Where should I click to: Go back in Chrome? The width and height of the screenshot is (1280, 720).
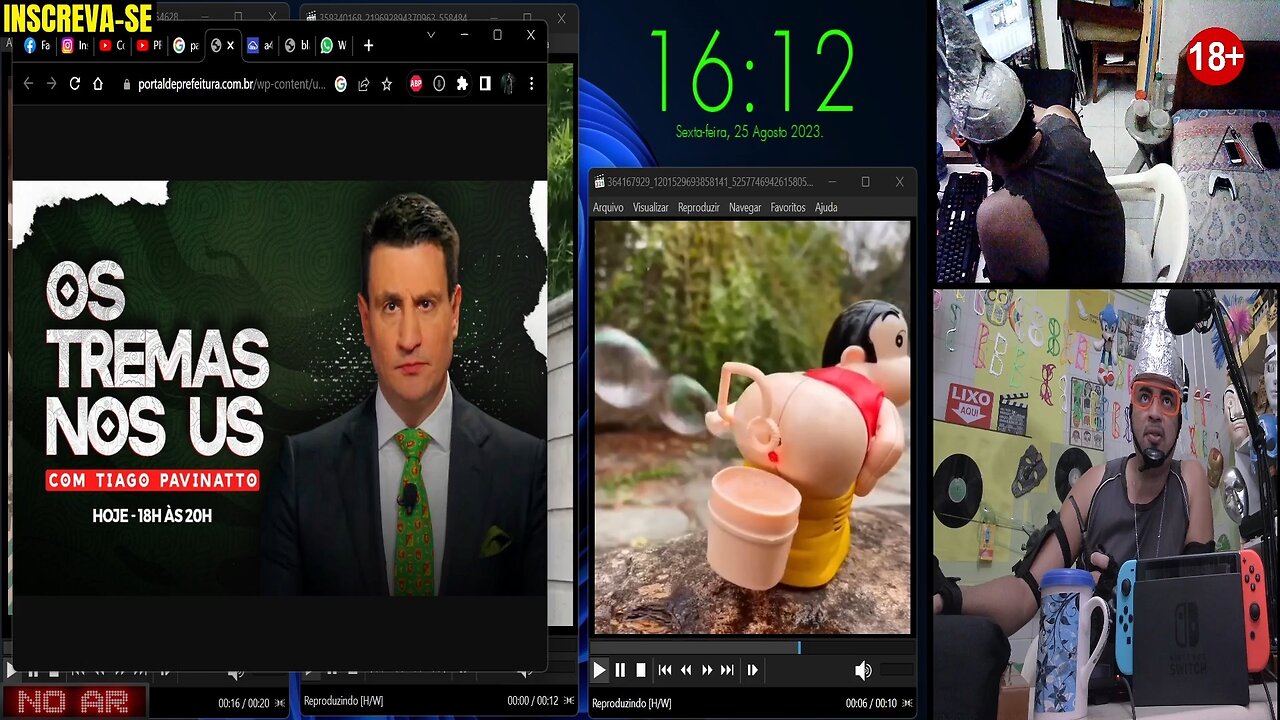(28, 84)
